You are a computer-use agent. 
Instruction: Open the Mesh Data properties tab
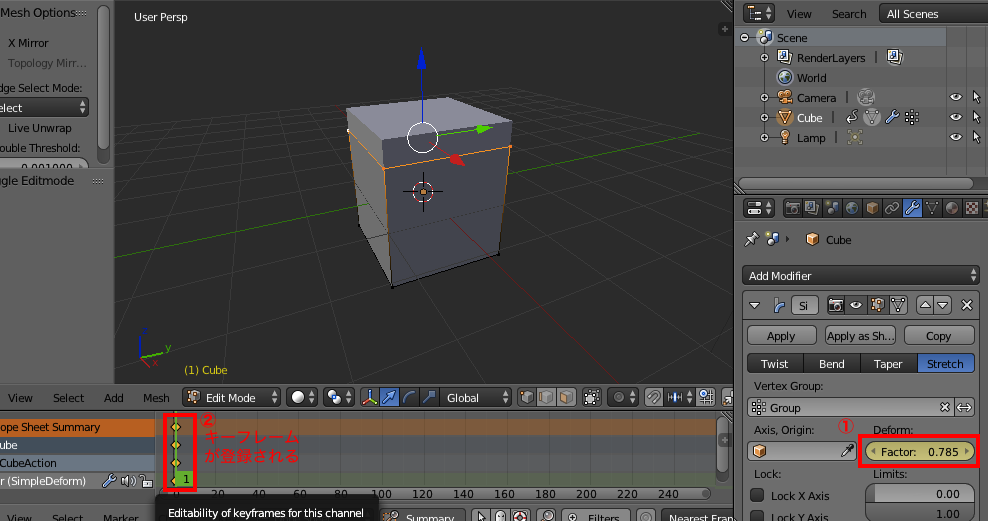click(x=932, y=208)
